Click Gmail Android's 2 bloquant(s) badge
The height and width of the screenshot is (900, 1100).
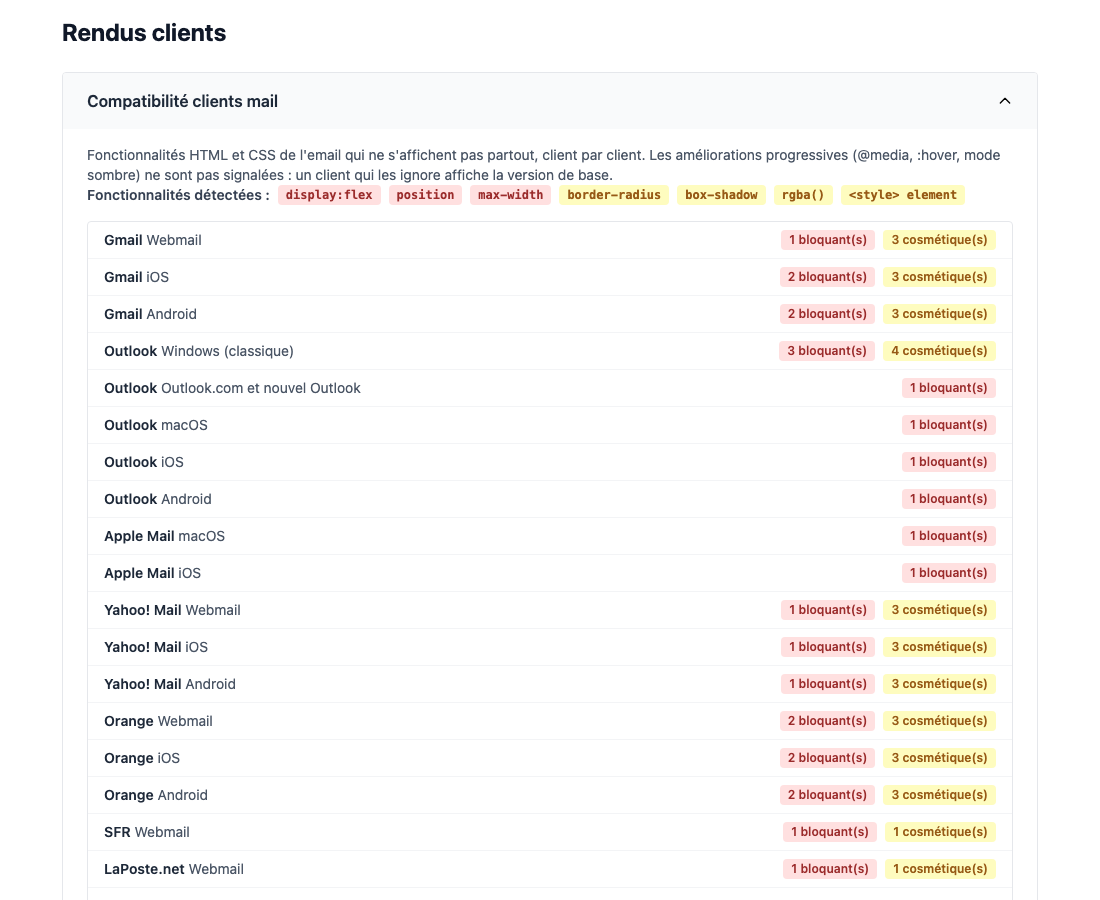click(827, 314)
